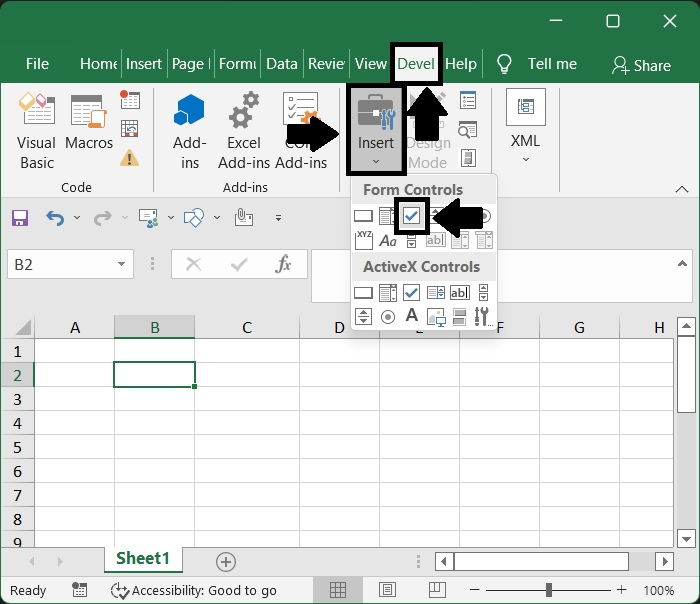The image size is (700, 604).
Task: Click the Share button
Action: click(x=641, y=65)
